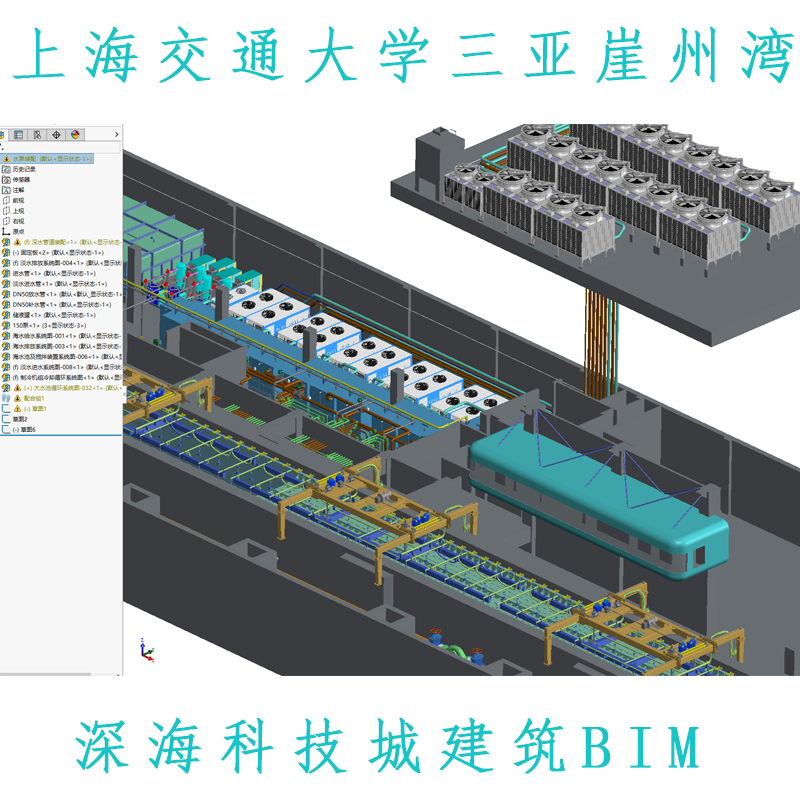Select 150泵<1> component icon
Viewport: 800px width, 800px height.
pyautogui.click(x=6, y=325)
